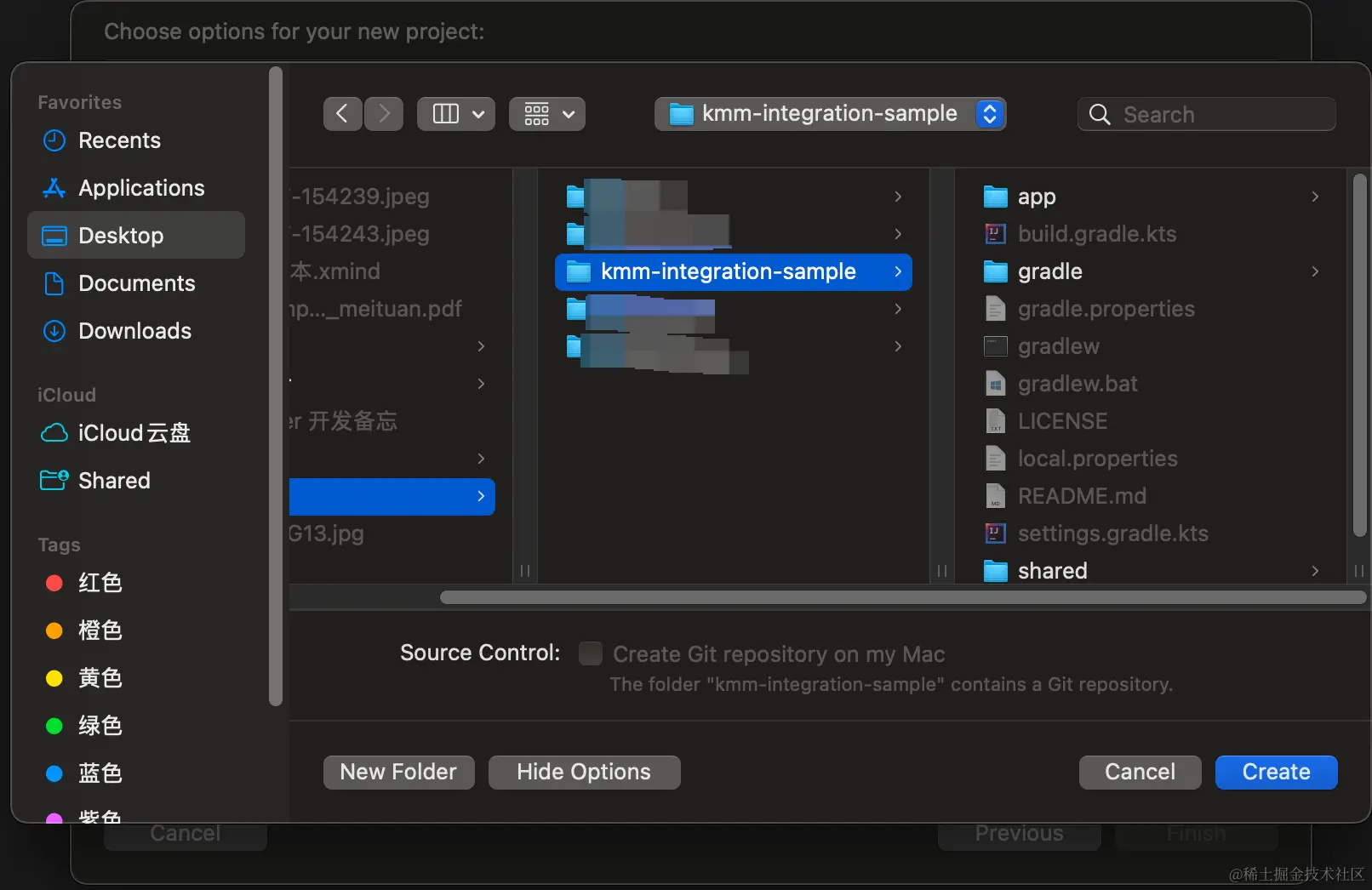Screen dimensions: 1372x890
Task: Click the gradlew.bat file icon
Action: [x=996, y=384]
